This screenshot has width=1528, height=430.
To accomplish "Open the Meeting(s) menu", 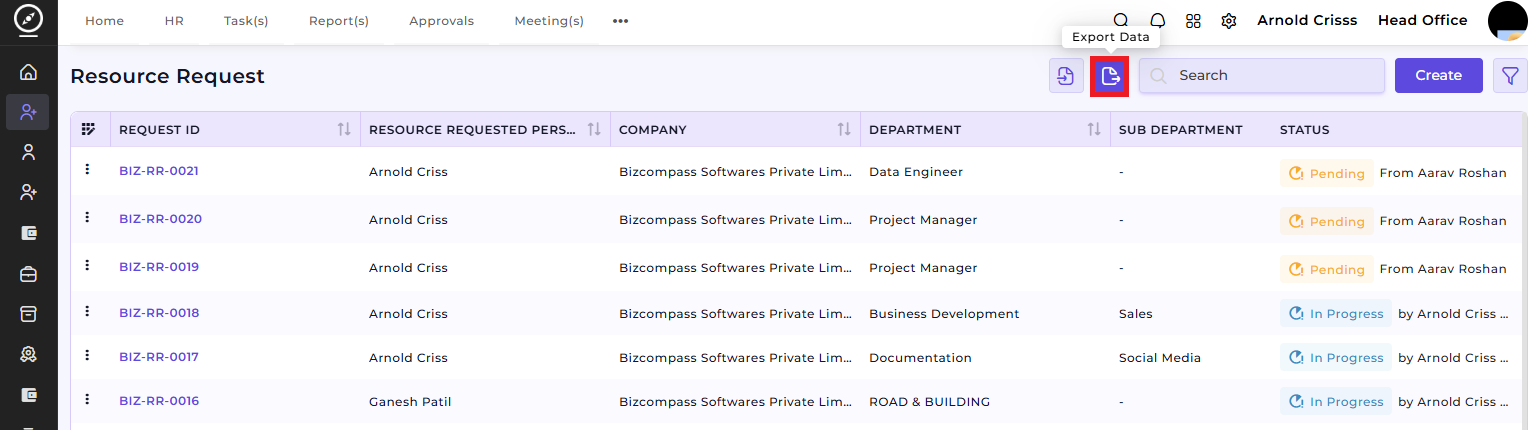I will click(549, 21).
